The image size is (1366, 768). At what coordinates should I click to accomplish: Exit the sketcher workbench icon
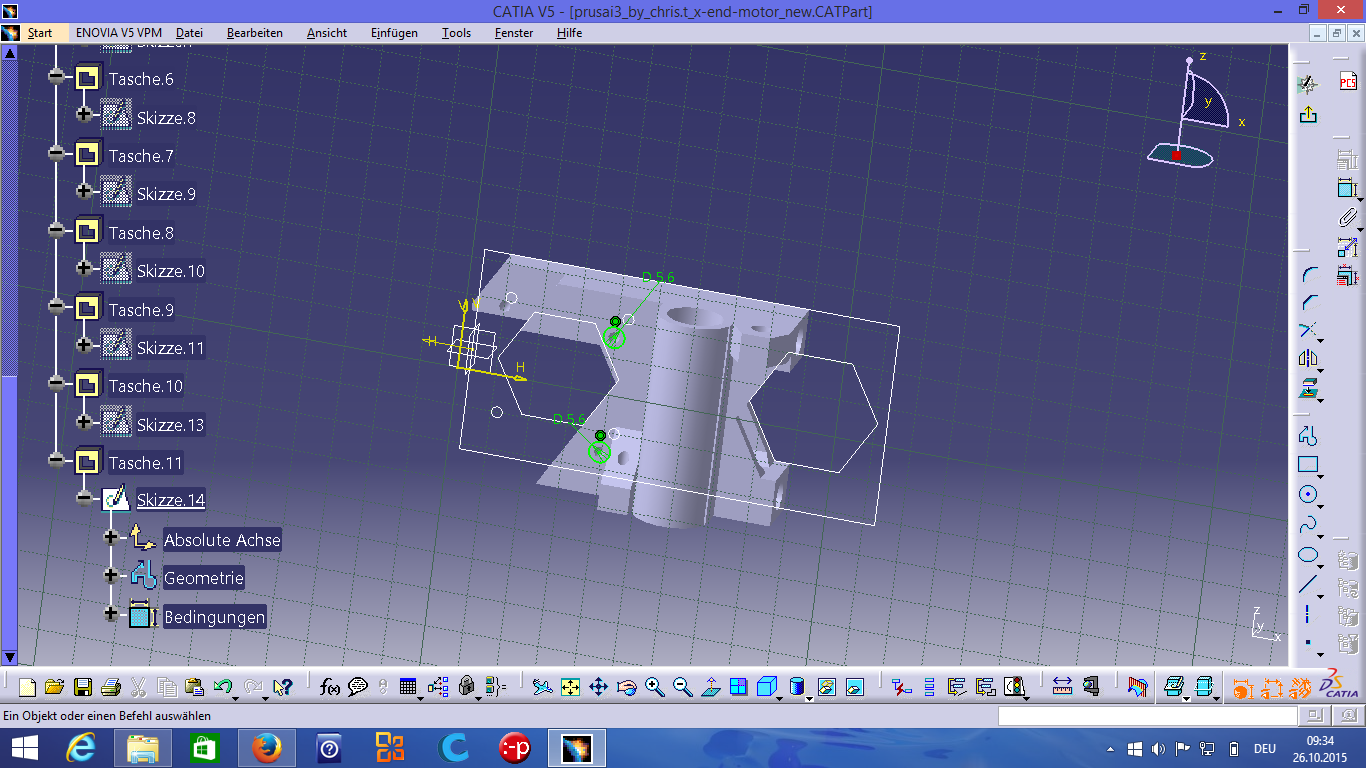(1308, 115)
